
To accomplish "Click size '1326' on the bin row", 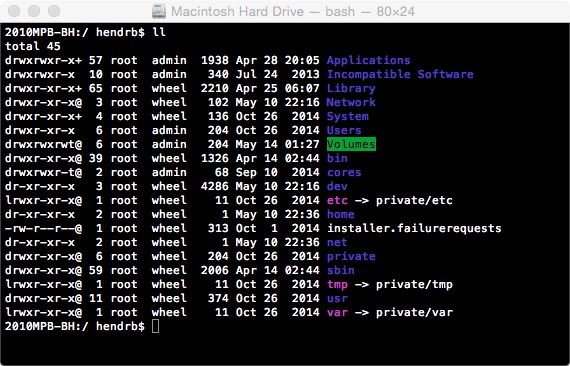I will click(215, 158).
